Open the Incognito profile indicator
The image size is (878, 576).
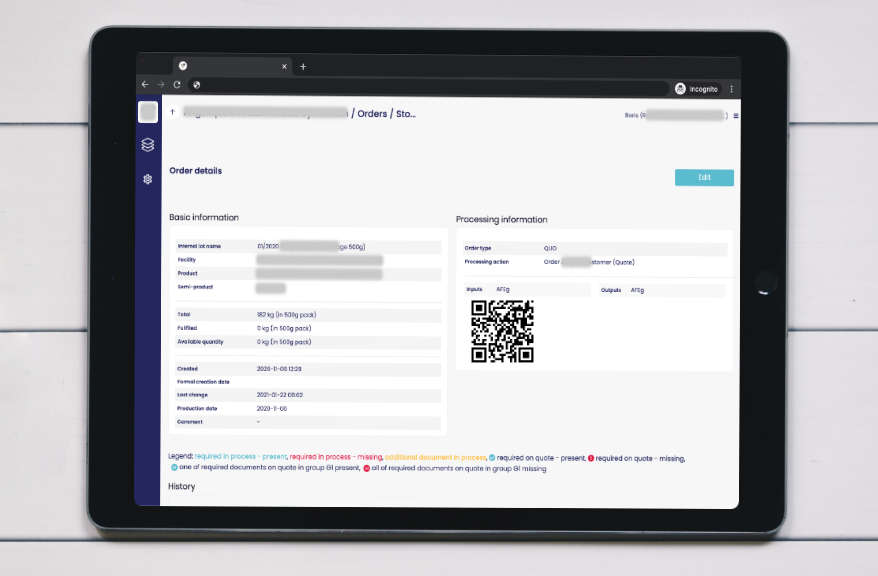tap(696, 89)
